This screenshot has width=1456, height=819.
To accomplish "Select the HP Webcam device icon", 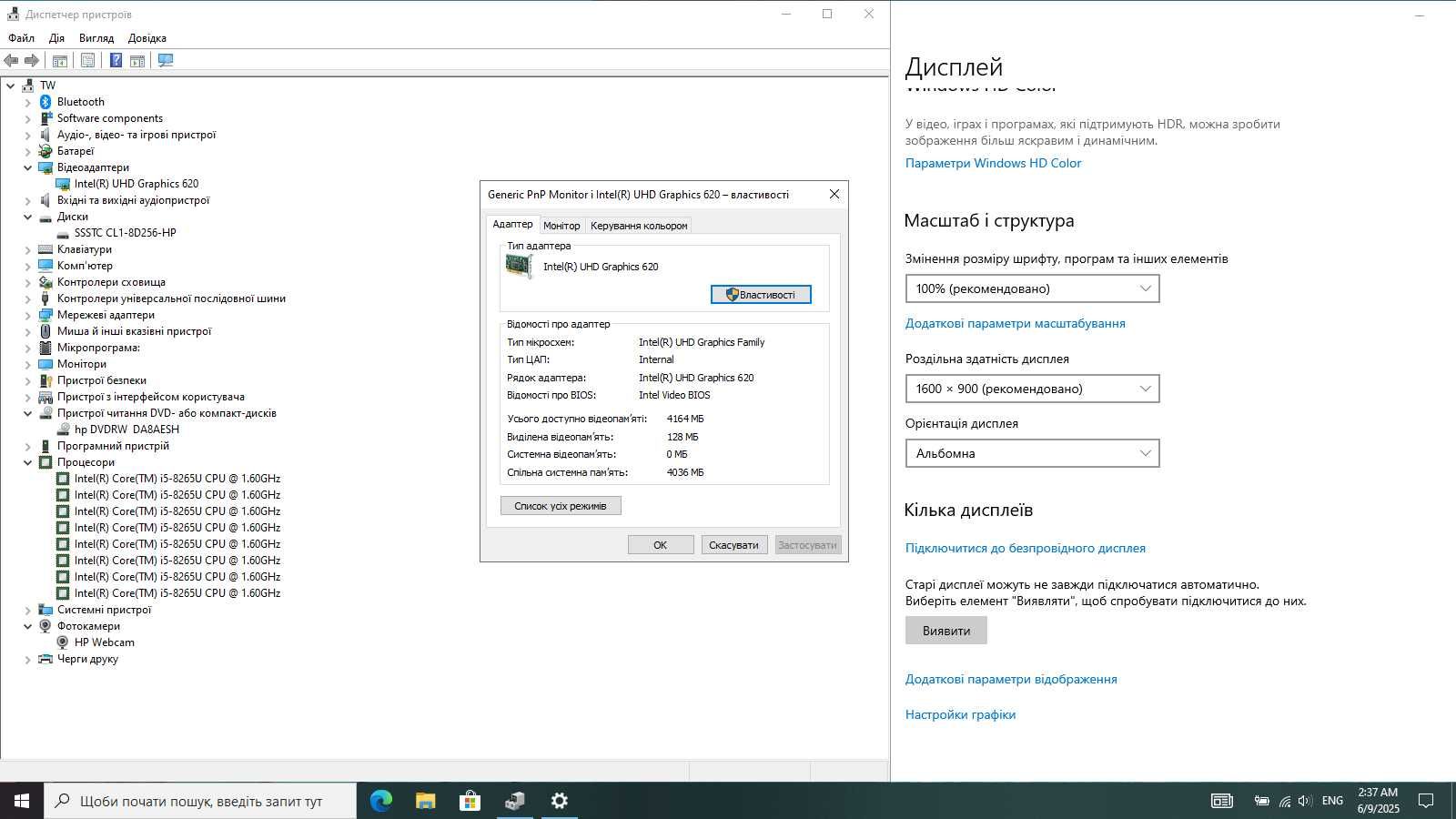I will click(x=63, y=642).
